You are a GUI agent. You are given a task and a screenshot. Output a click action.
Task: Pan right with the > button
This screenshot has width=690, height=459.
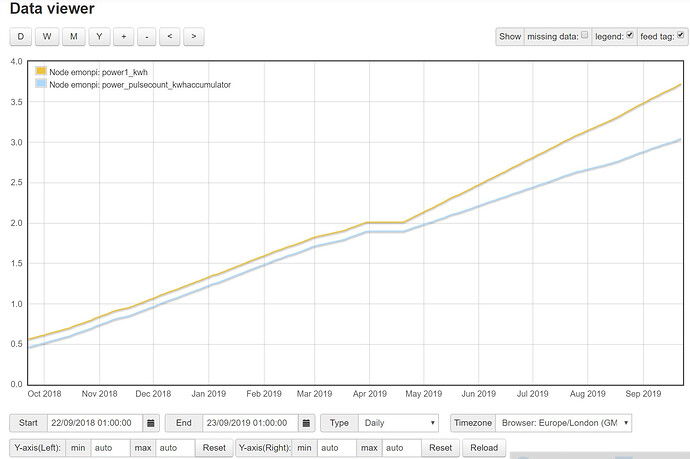coord(194,37)
